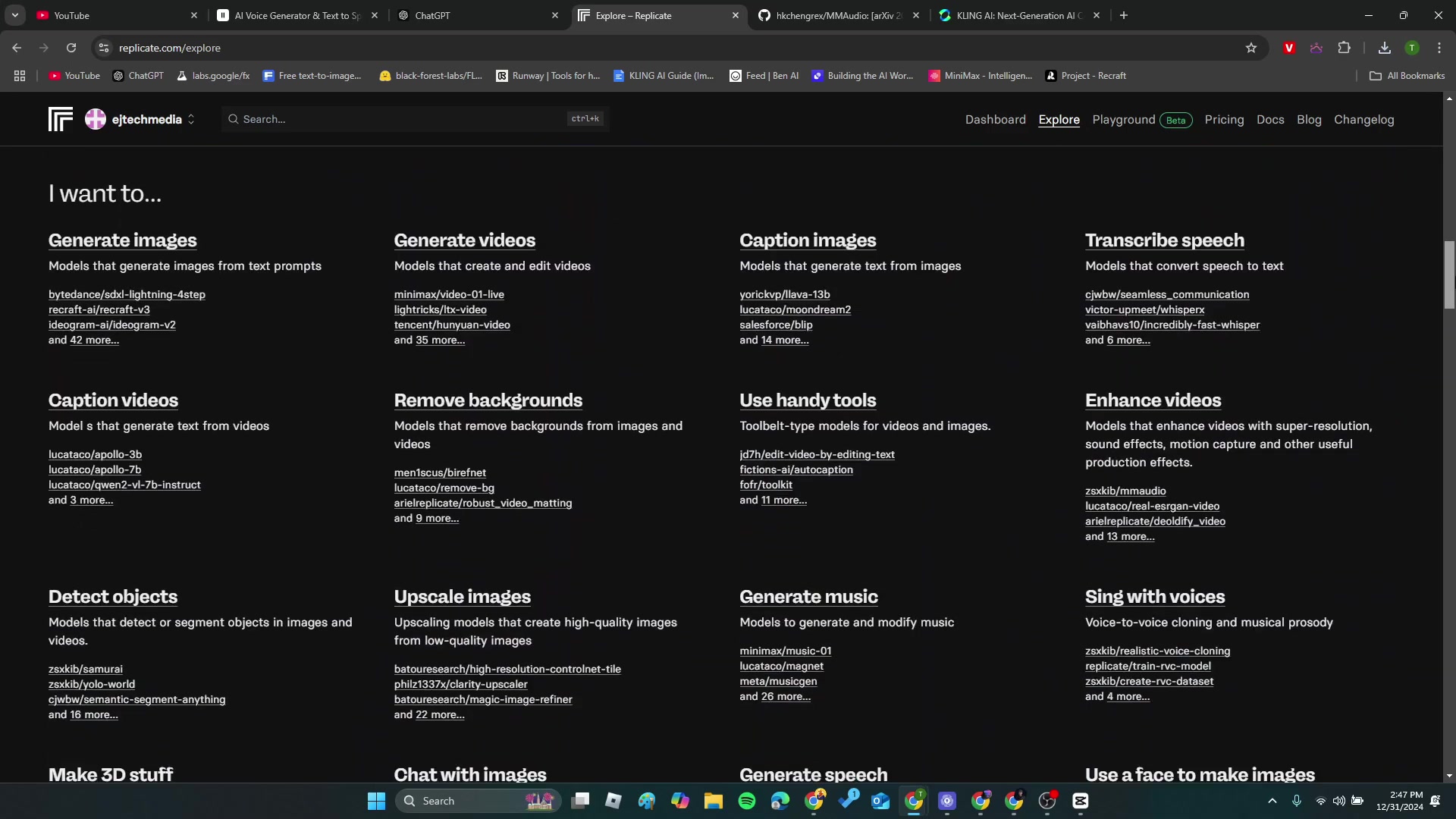The image size is (1456, 819).
Task: Open the Detect objects category heading
Action: [113, 597]
